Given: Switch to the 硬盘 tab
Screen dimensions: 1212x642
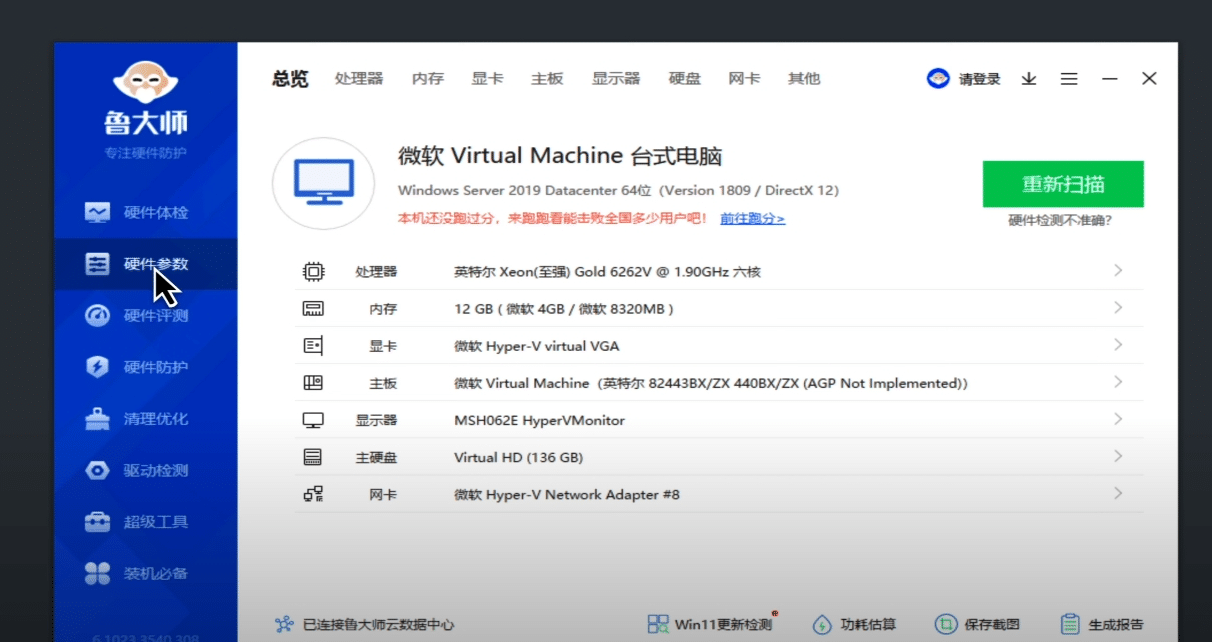Looking at the screenshot, I should pyautogui.click(x=685, y=79).
